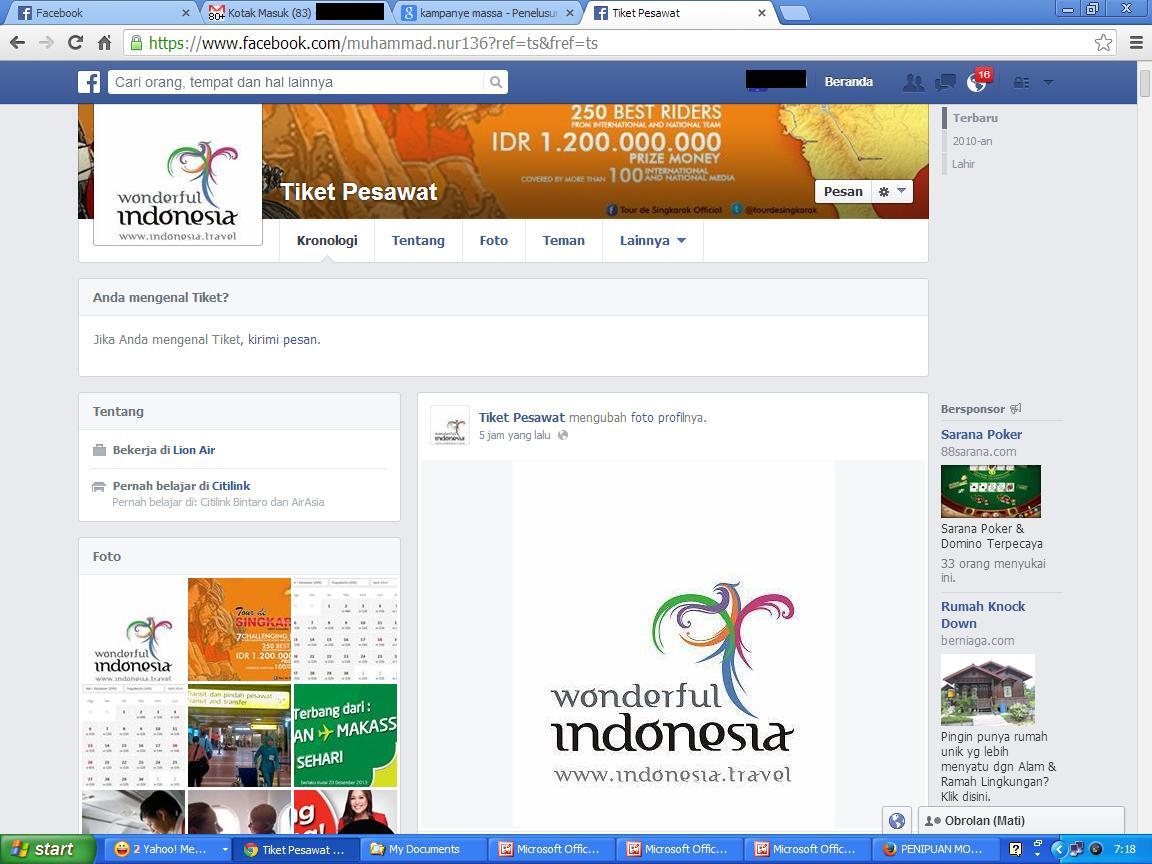Click the Lion Air workplace link
The width and height of the screenshot is (1152, 864).
(194, 450)
